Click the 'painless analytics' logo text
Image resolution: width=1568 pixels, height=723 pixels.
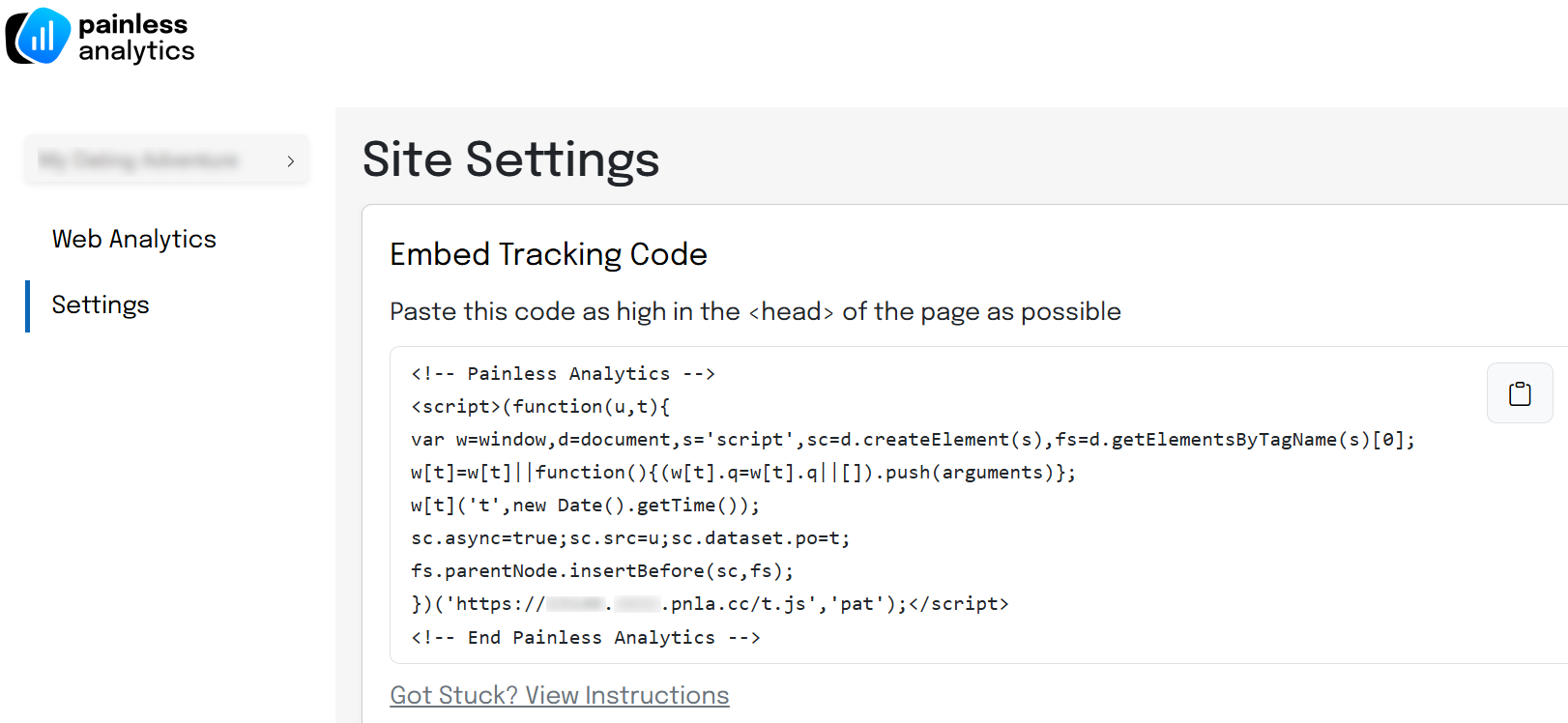click(136, 38)
